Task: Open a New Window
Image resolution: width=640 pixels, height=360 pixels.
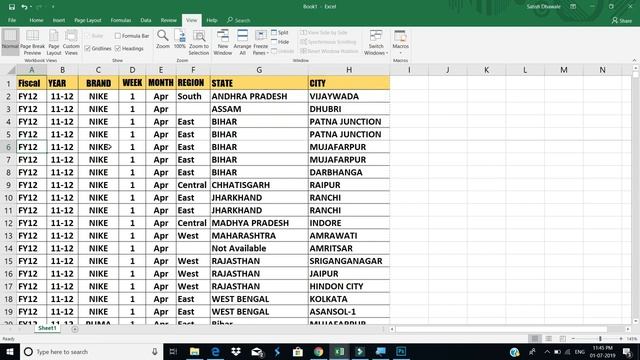Action: (x=223, y=42)
